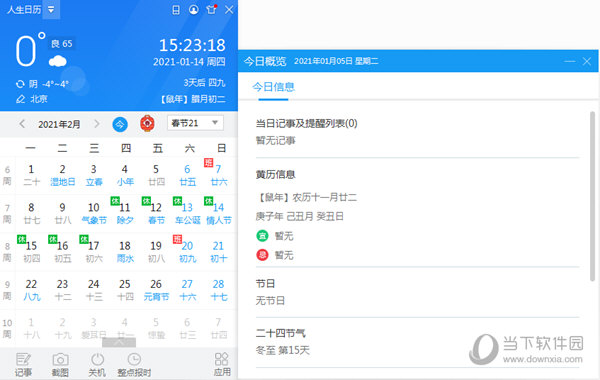
Task: Click the cloudy weather icon
Action: 58,60
